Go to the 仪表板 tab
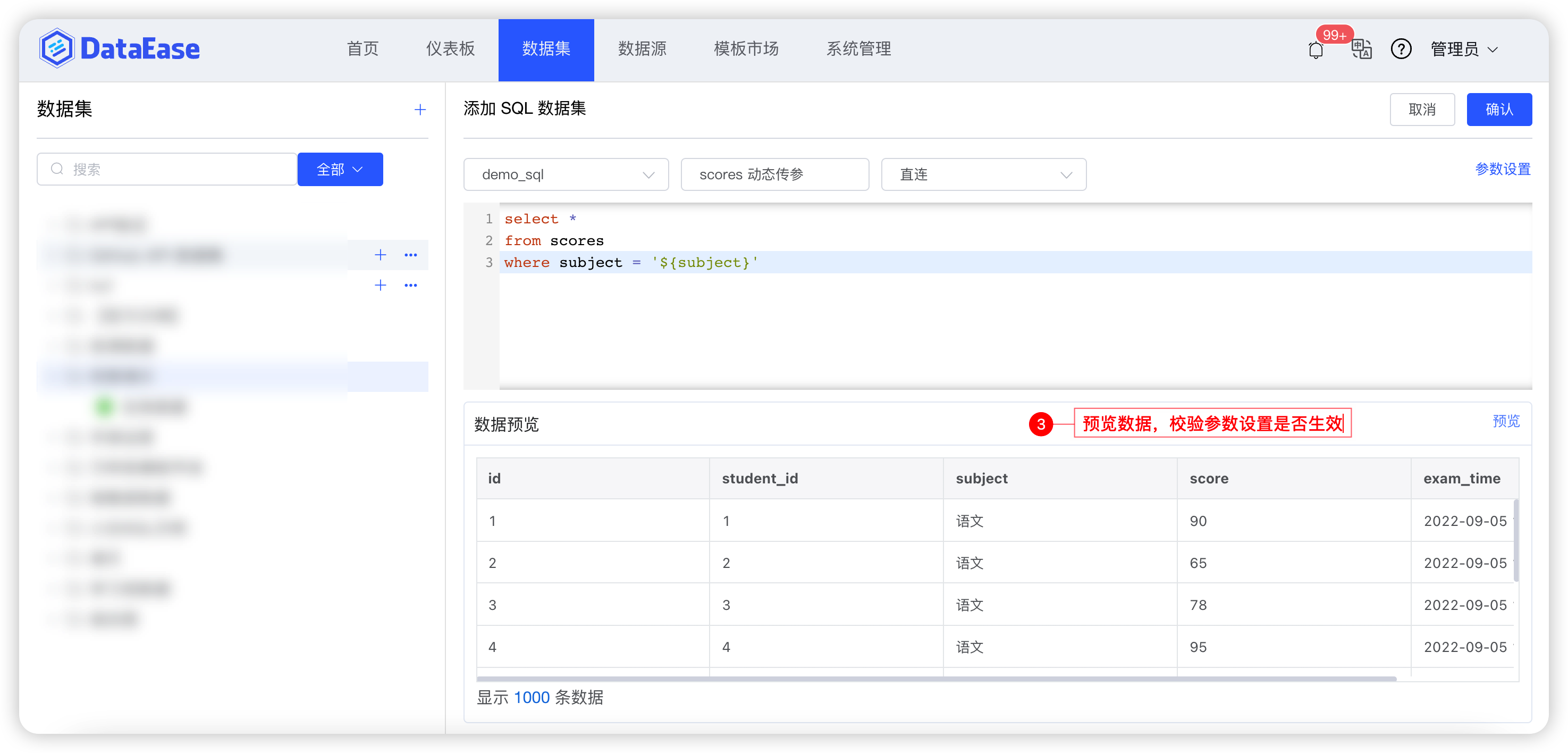 coord(450,49)
